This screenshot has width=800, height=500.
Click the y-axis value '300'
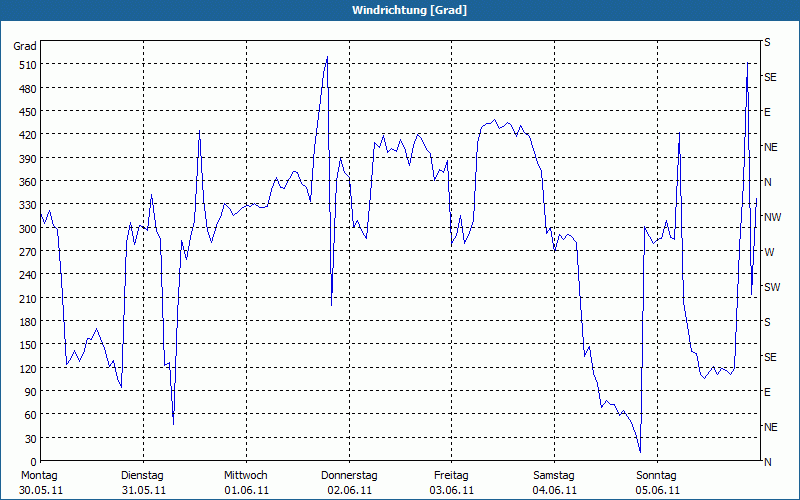tap(28, 229)
